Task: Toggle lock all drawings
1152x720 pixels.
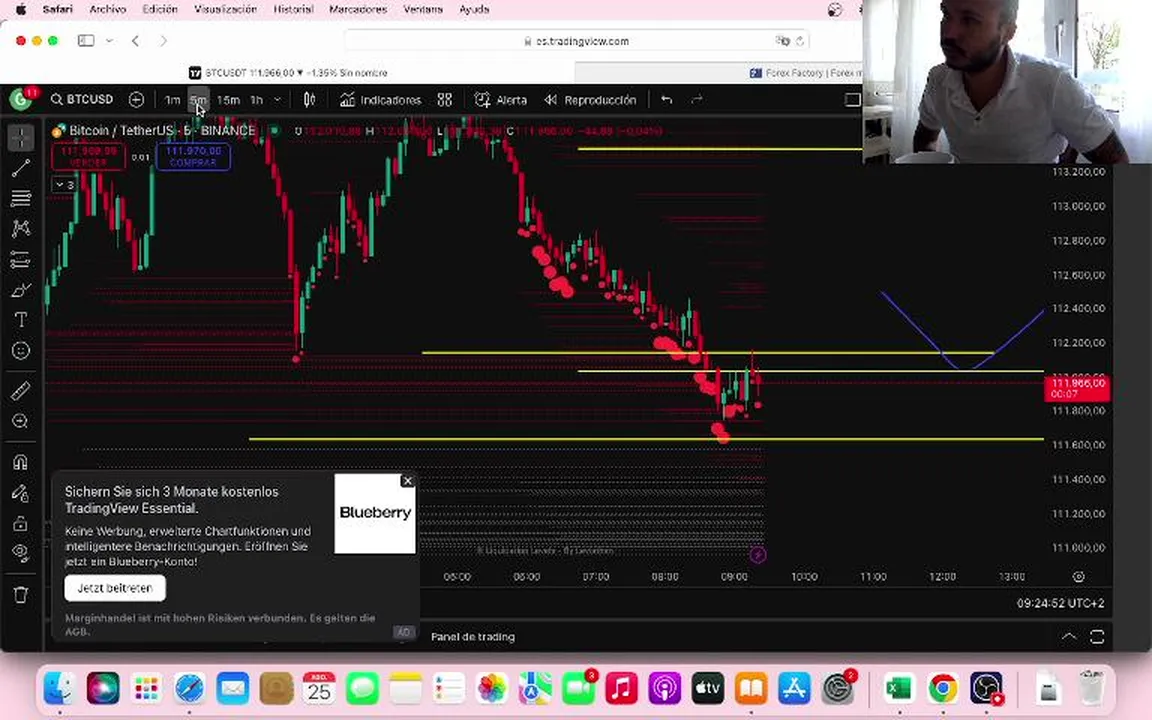Action: pos(21,523)
